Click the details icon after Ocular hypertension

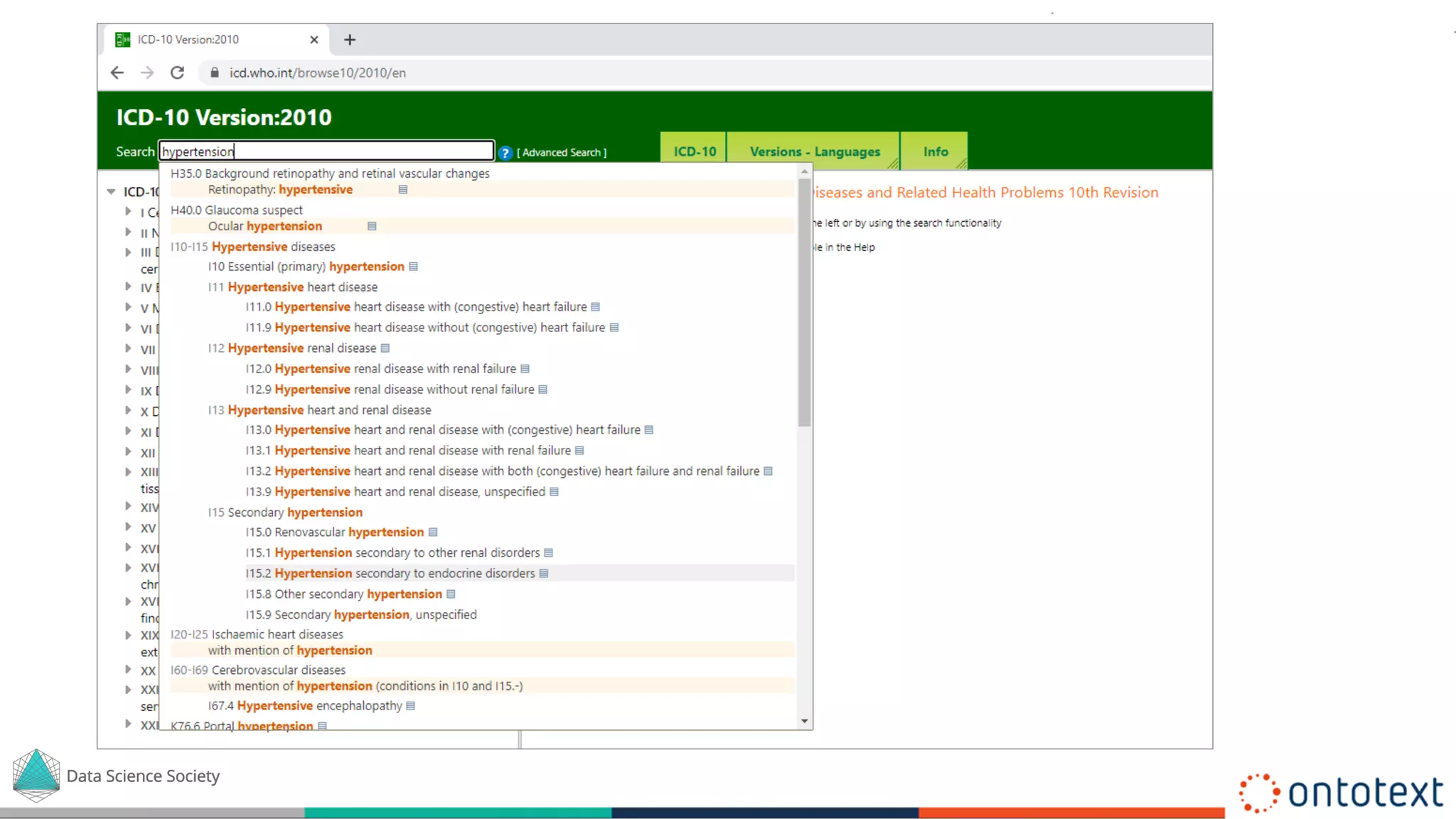click(372, 226)
